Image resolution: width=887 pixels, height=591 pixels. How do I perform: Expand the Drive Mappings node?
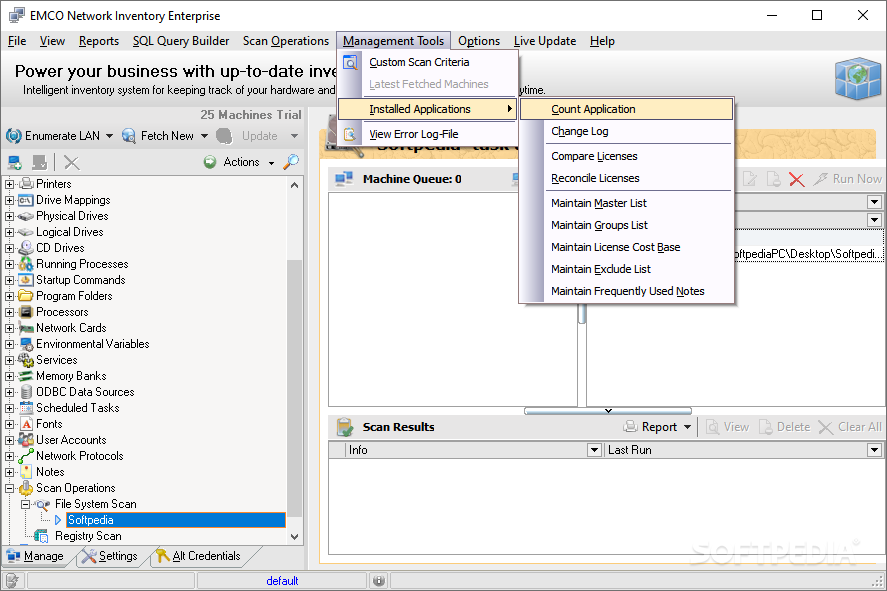point(10,200)
